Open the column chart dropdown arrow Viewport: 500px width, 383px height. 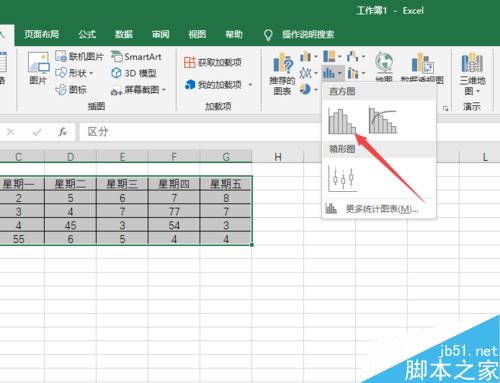(316, 57)
